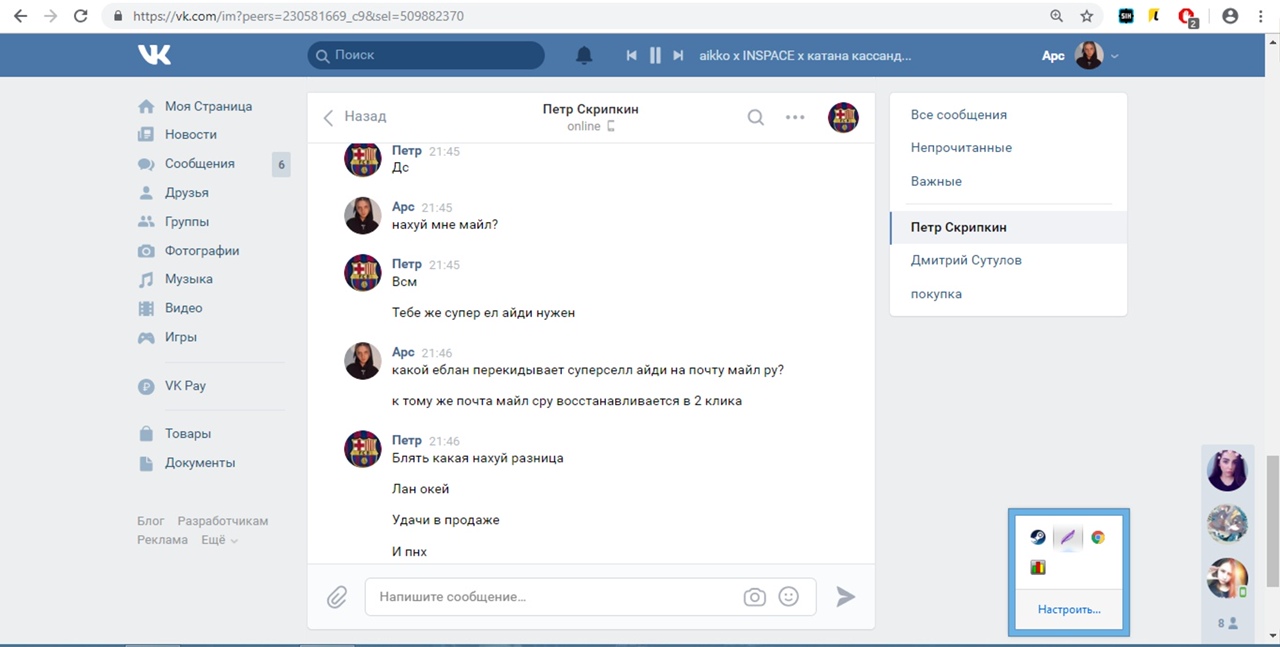Search within this conversation
Viewport: 1280px width, 647px height.
pyautogui.click(x=756, y=117)
